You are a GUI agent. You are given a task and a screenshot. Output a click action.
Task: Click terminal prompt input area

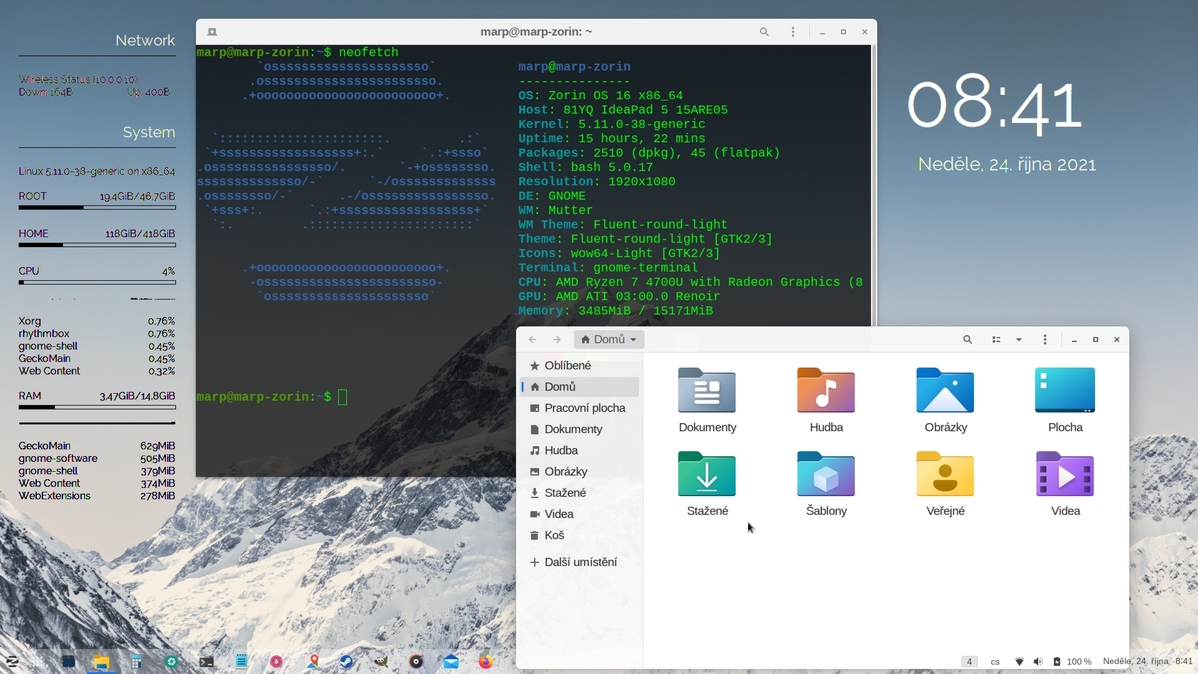point(343,397)
